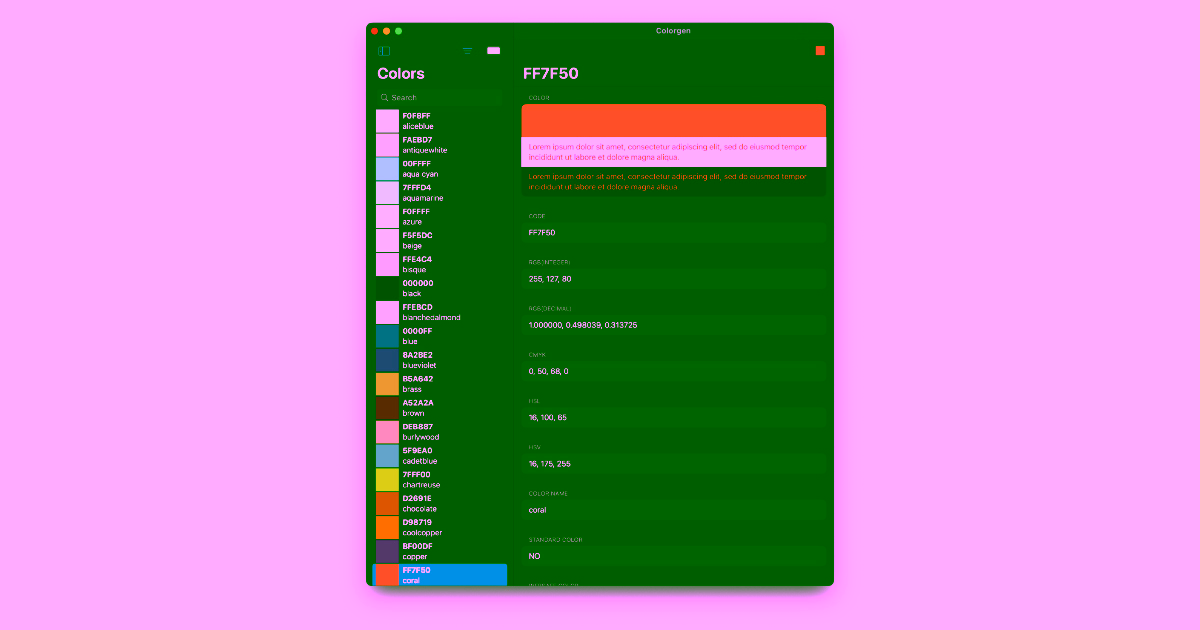Viewport: 1200px width, 630px height.
Task: Open the filter list icon in toolbar
Action: point(467,51)
